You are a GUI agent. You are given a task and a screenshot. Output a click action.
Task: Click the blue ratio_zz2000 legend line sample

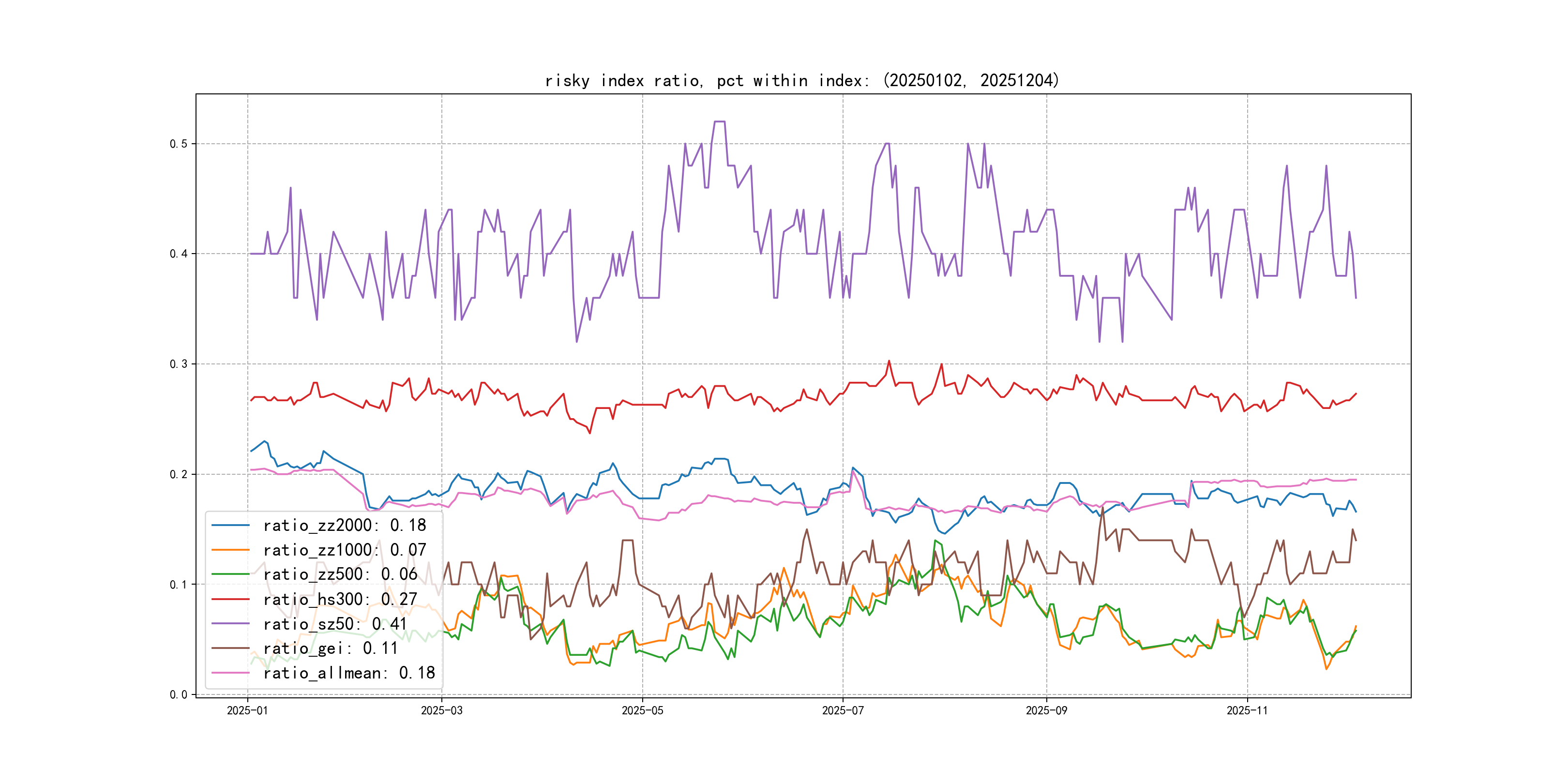[x=230, y=525]
